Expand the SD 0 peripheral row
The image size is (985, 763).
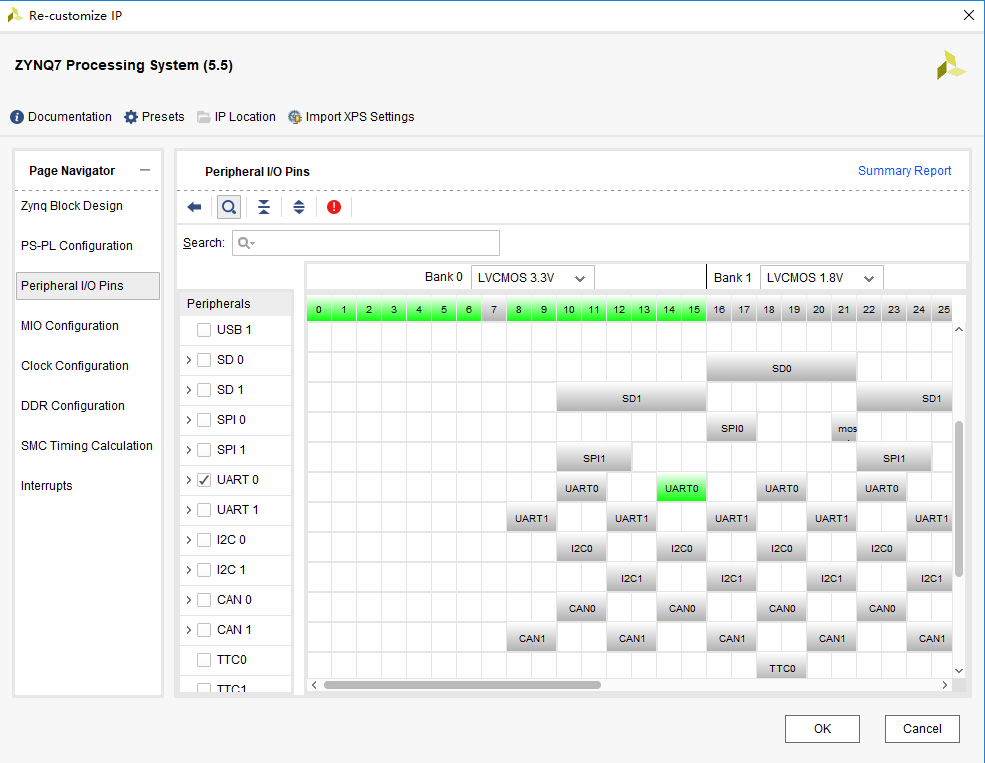click(188, 360)
